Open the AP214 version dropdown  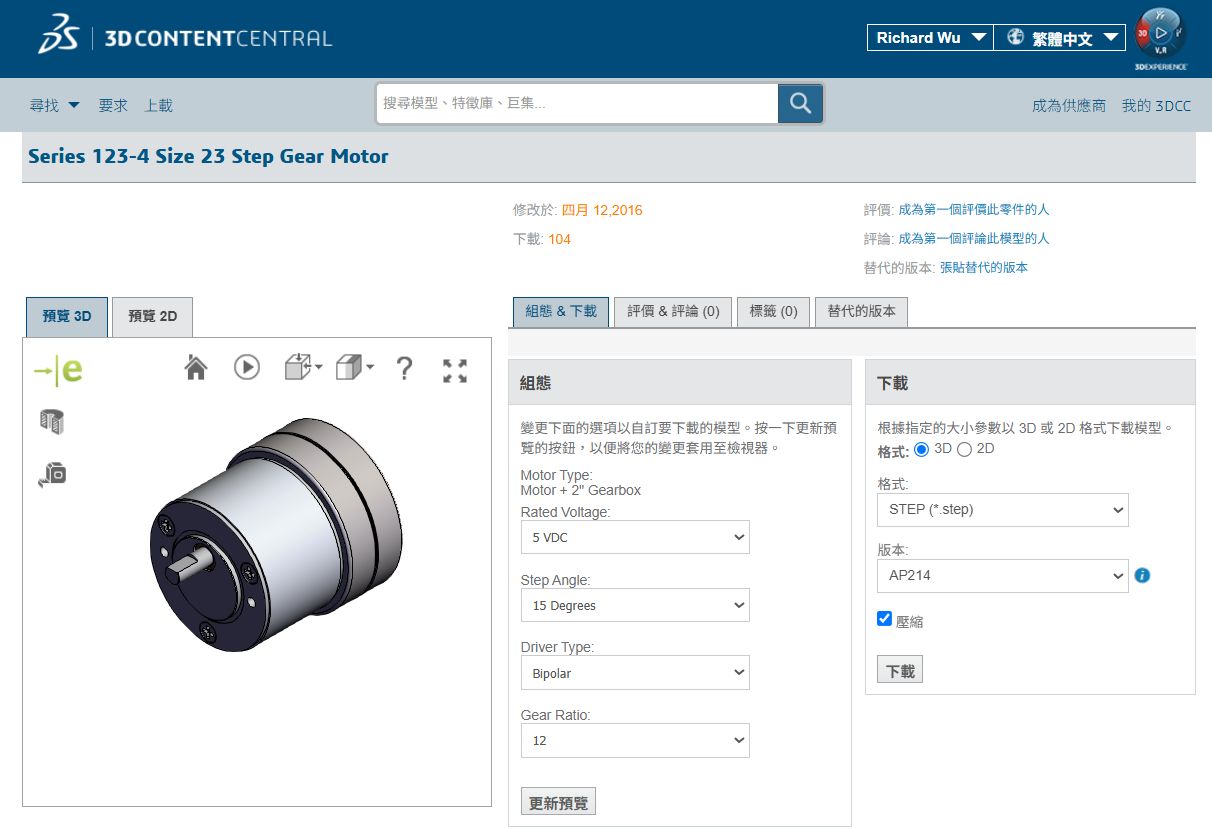click(1003, 575)
